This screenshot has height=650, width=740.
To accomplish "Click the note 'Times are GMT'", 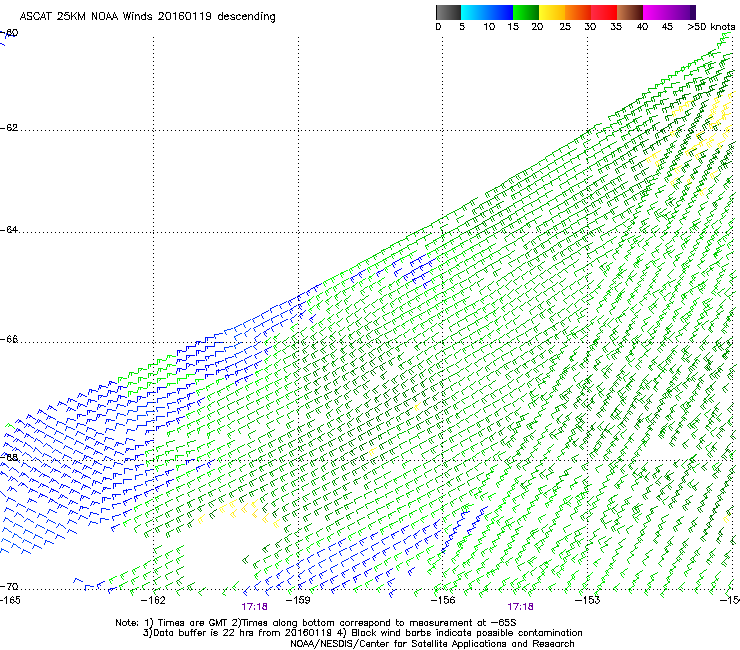I will (193, 623).
